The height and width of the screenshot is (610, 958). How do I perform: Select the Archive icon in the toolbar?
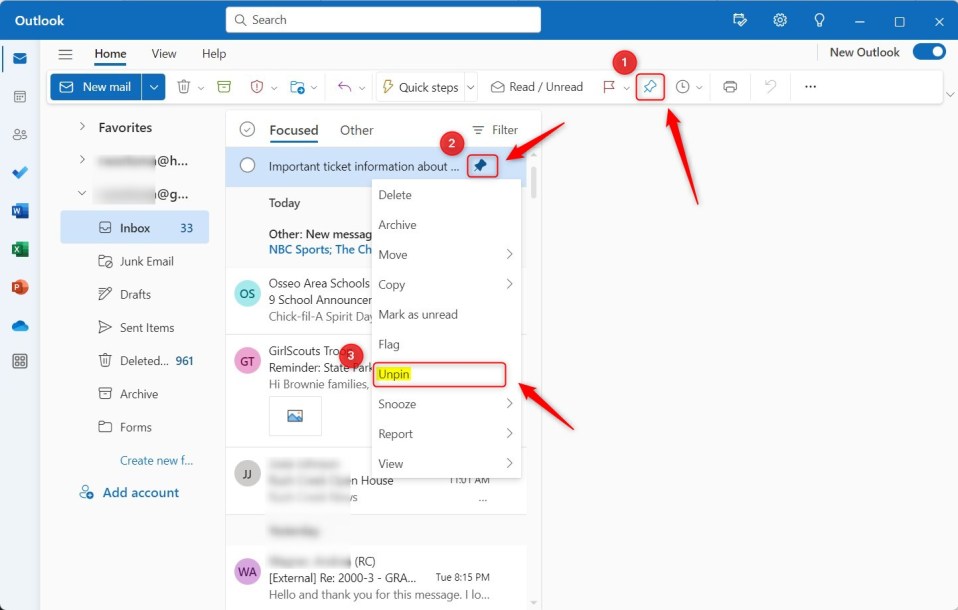(x=222, y=87)
